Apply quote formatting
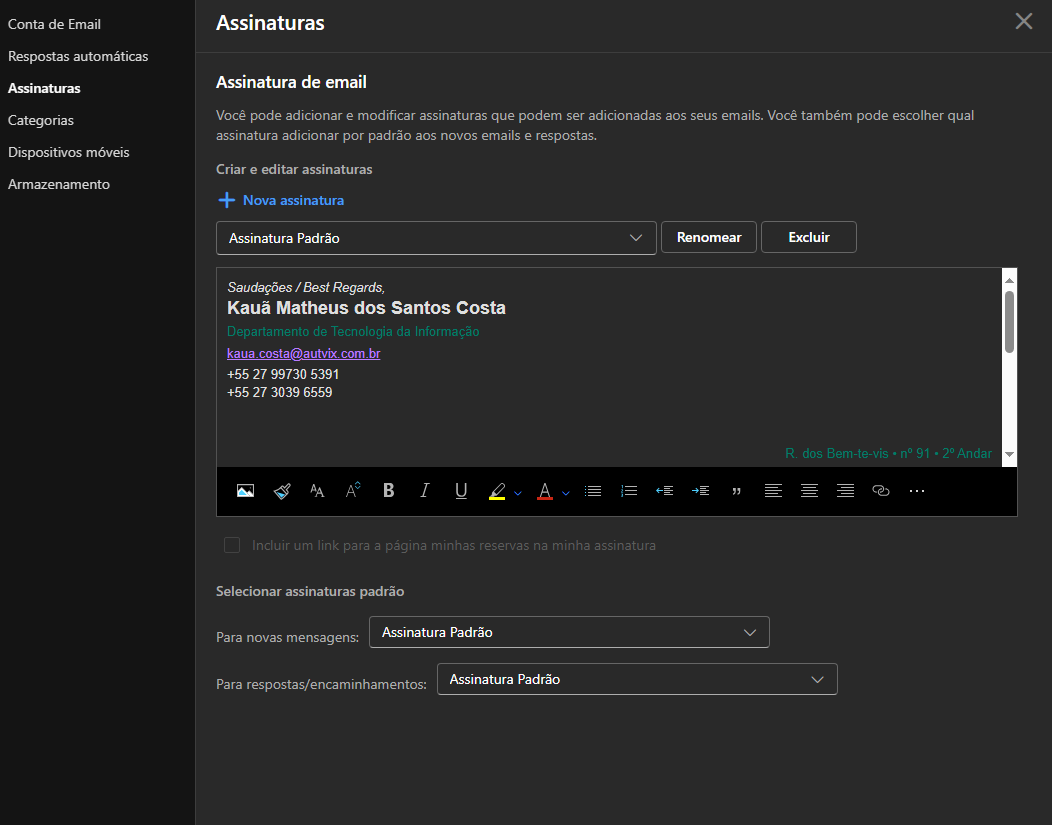1052x825 pixels. [x=737, y=492]
